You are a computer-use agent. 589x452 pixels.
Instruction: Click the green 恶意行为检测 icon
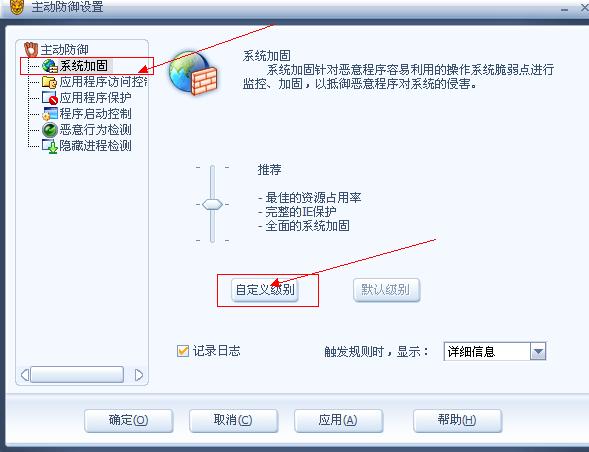pos(50,130)
